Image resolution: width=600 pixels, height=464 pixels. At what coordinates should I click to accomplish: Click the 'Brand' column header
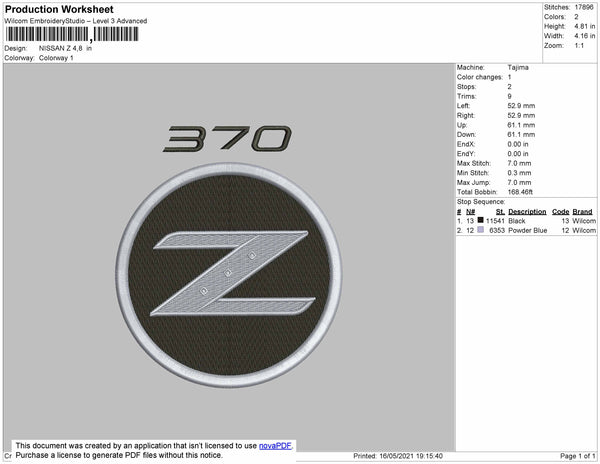click(x=582, y=212)
